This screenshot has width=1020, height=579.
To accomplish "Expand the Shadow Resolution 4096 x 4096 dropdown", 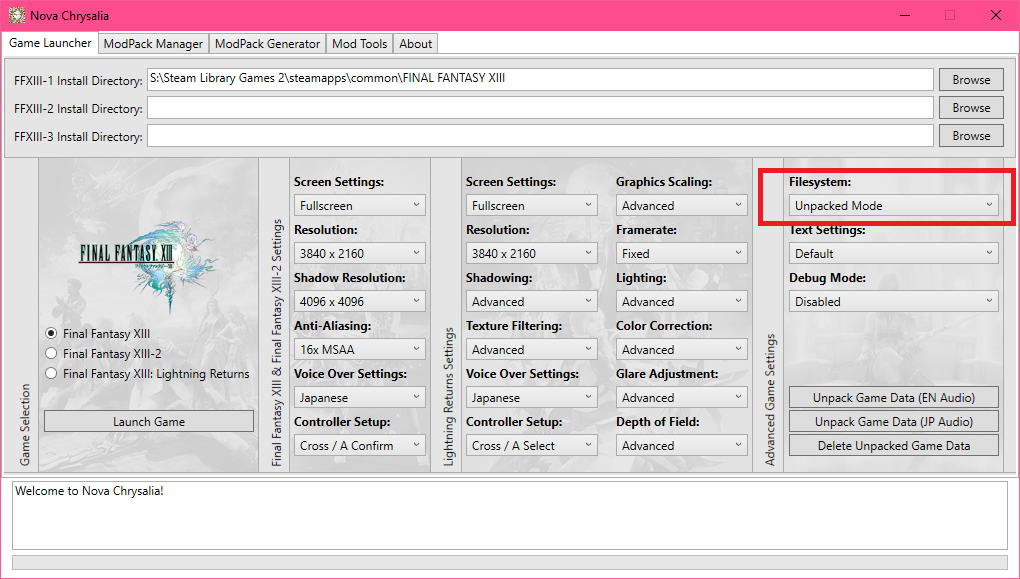I will (360, 302).
